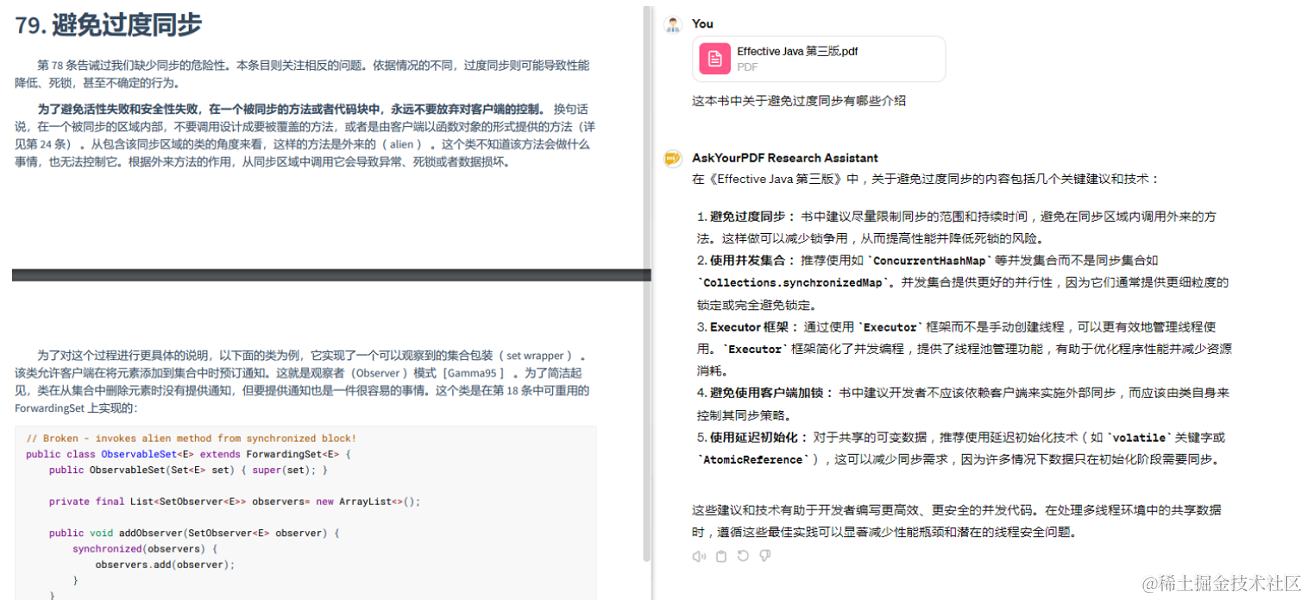Image resolution: width=1308 pixels, height=600 pixels.
Task: Click the pink PDF file icon in the attachment
Action: point(714,59)
